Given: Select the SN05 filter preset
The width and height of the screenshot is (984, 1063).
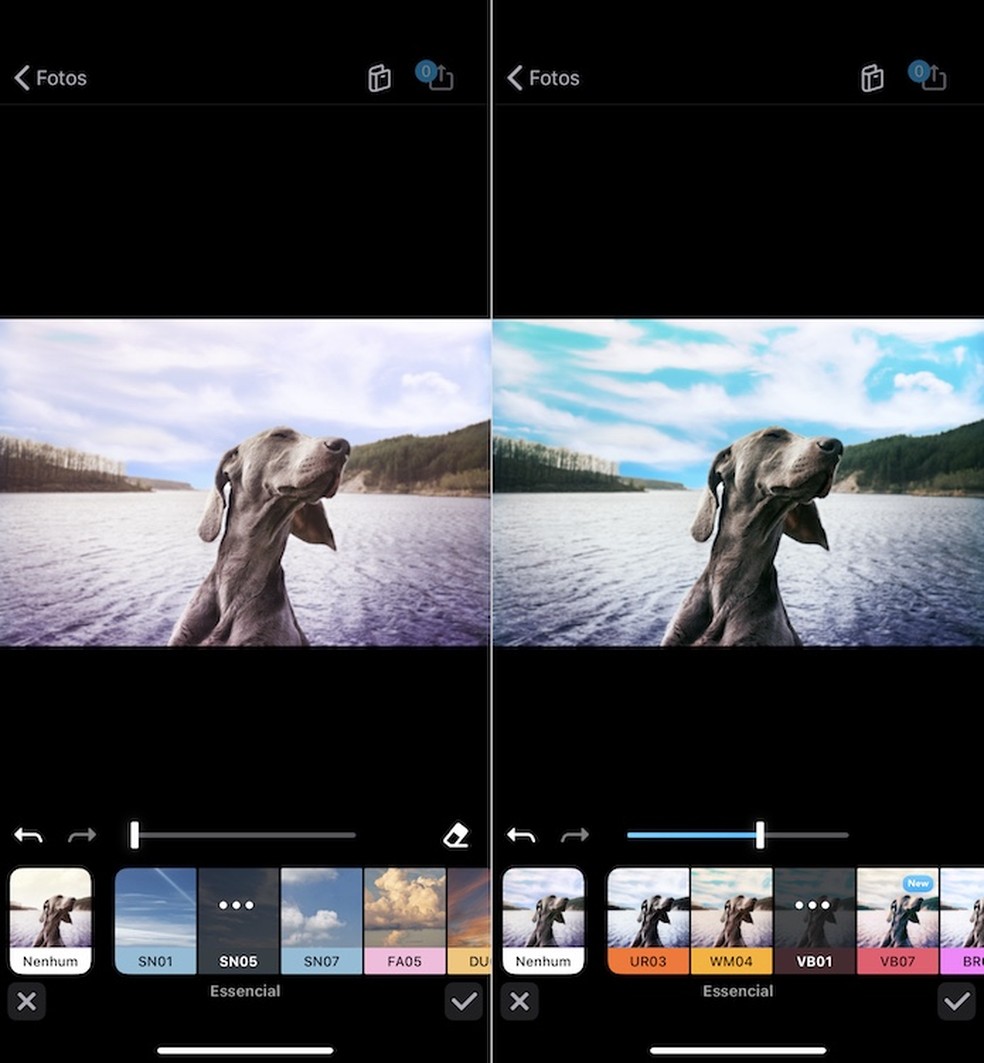Looking at the screenshot, I should click(x=239, y=918).
